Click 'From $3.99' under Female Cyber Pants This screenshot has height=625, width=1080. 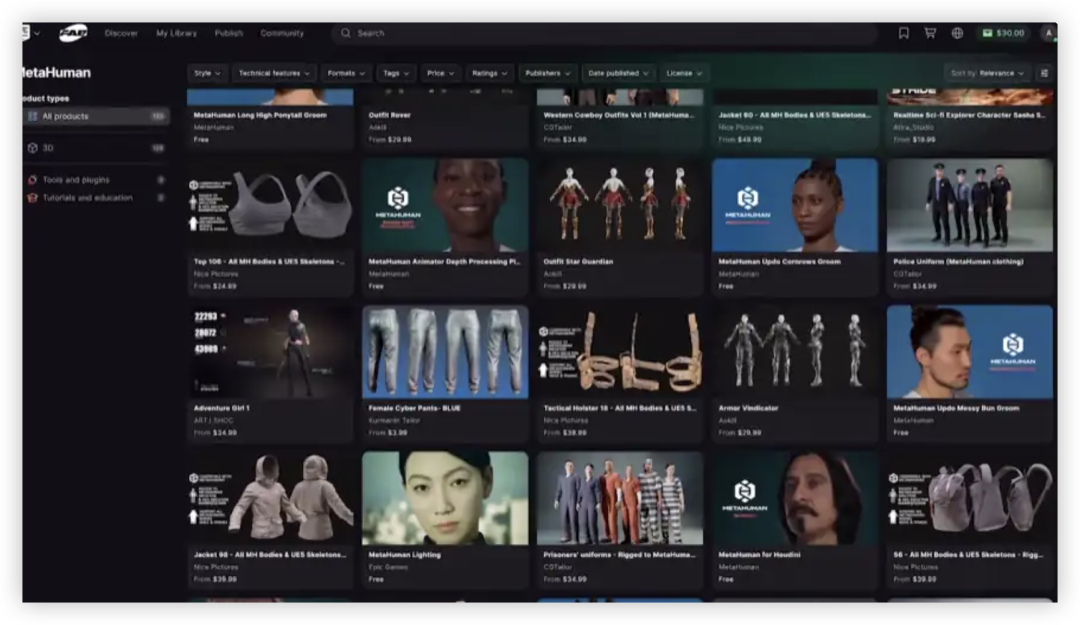[x=388, y=433]
